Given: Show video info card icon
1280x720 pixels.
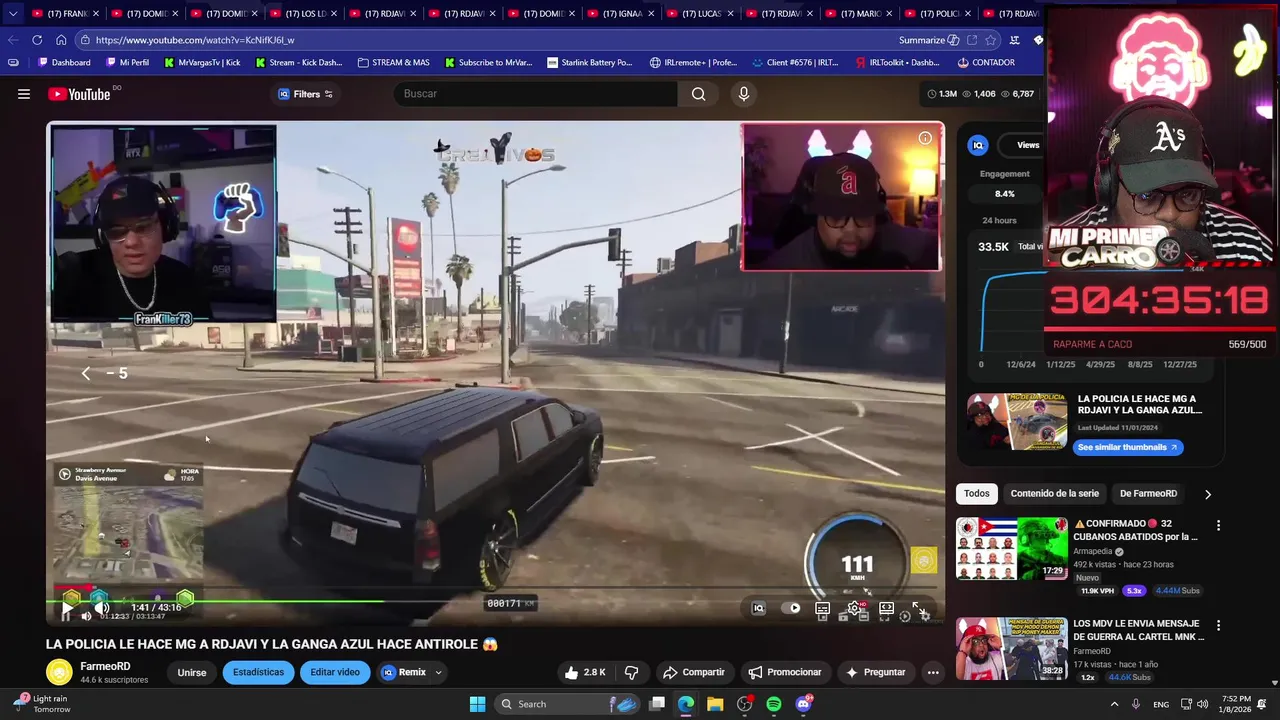Looking at the screenshot, I should pos(925,139).
